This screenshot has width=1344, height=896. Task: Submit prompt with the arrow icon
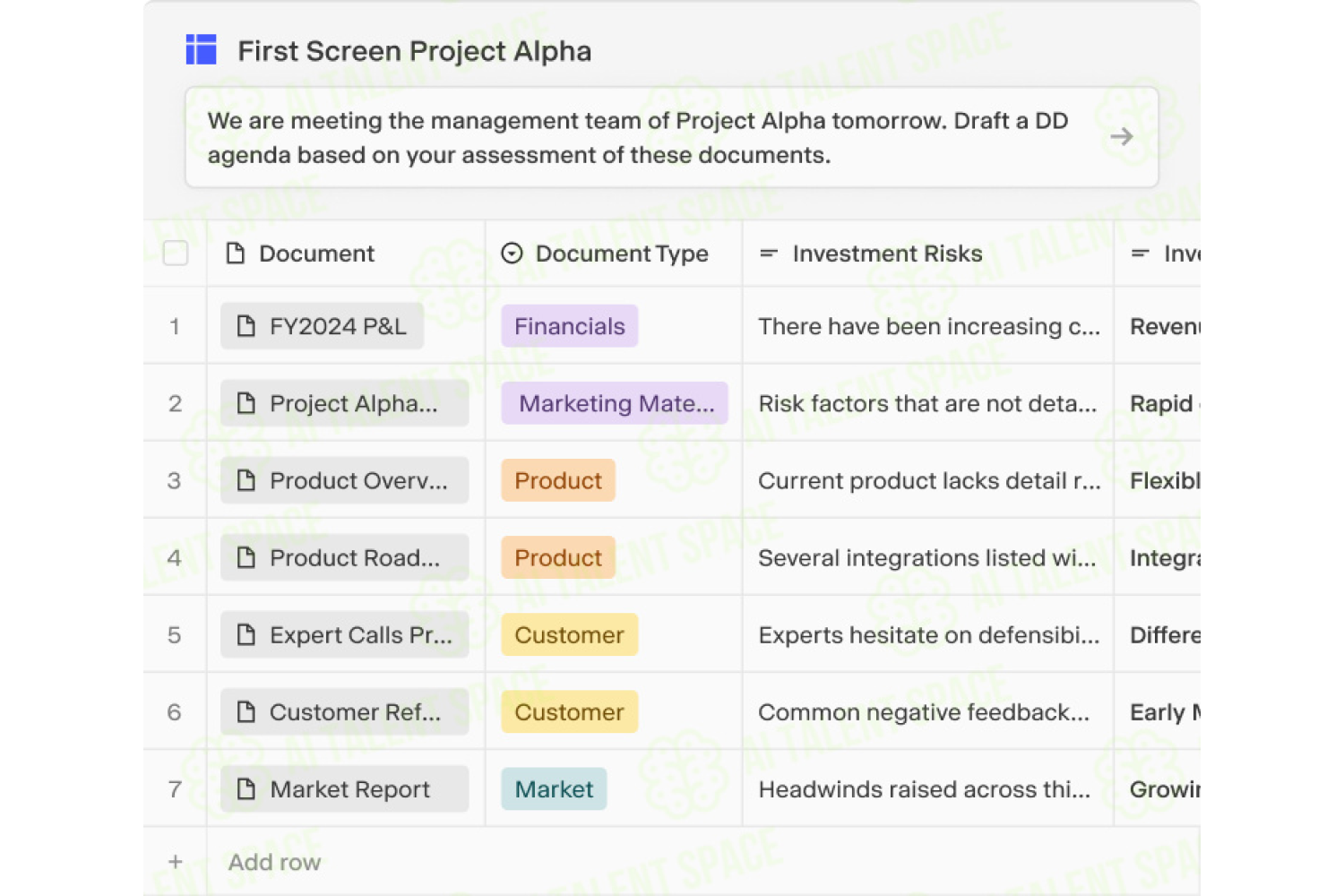click(x=1121, y=137)
